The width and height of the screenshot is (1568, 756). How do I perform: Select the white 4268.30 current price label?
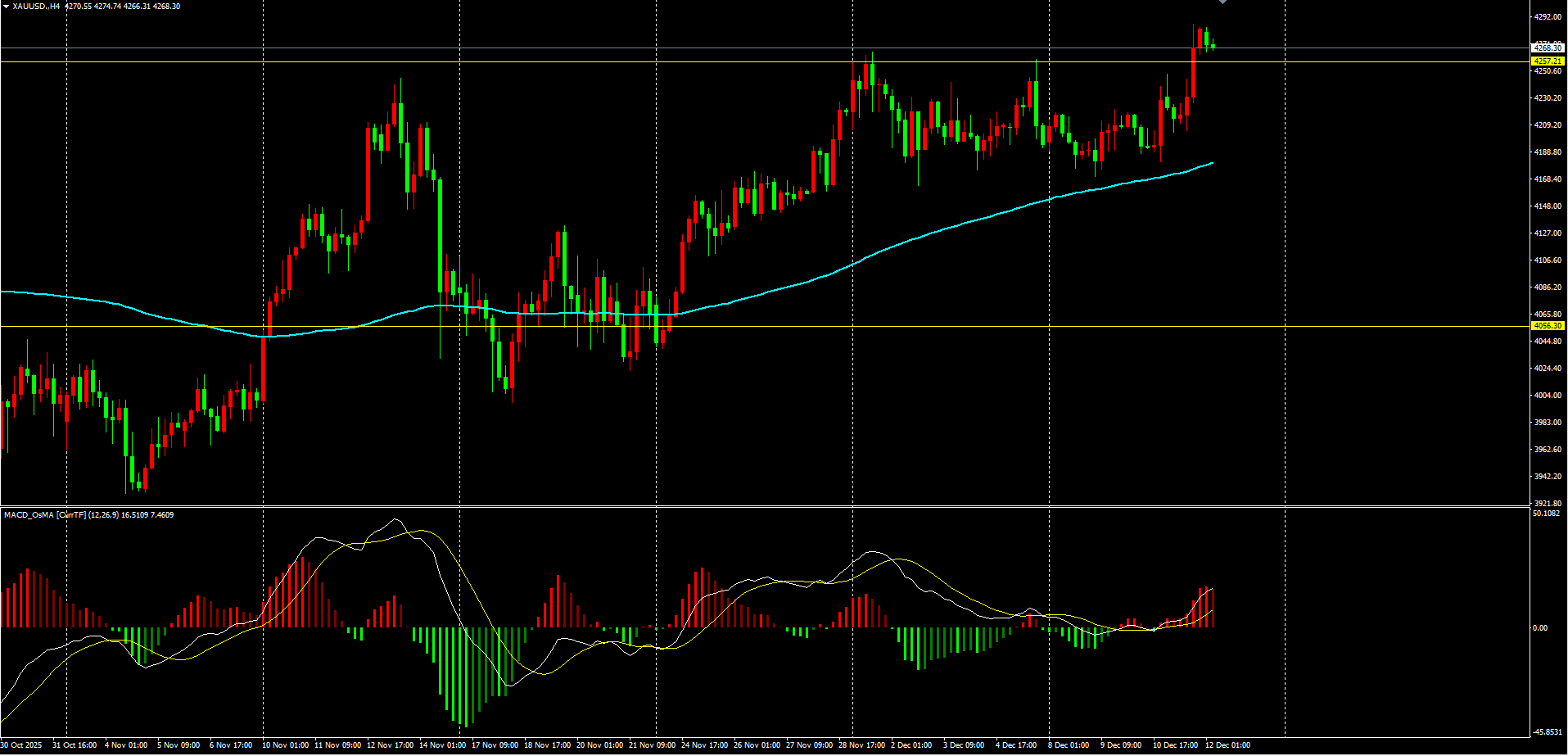pos(1548,48)
